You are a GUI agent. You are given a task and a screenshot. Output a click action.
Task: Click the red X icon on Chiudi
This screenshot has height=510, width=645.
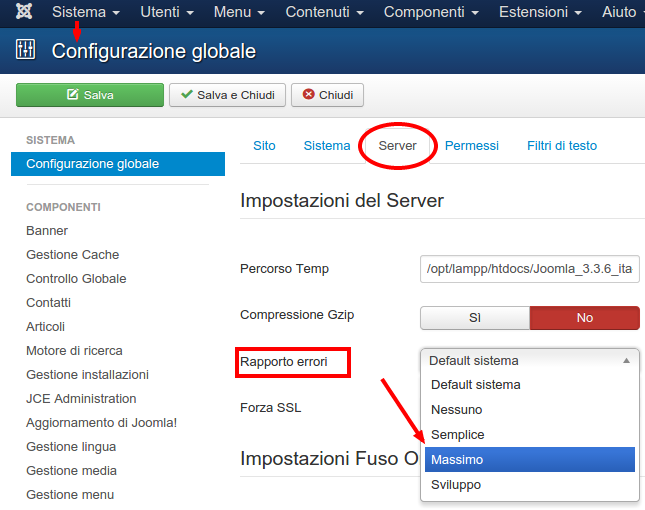coord(308,95)
